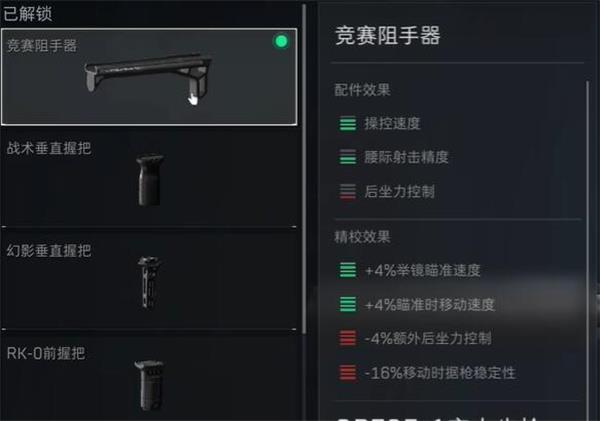Screen dimensions: 600x421
Task: Select the 战术垂直握把 grip thumbnail
Action: click(x=150, y=179)
